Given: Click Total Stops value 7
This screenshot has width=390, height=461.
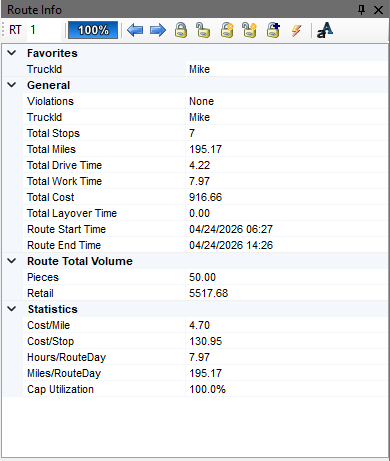Looking at the screenshot, I should pyautogui.click(x=192, y=133).
